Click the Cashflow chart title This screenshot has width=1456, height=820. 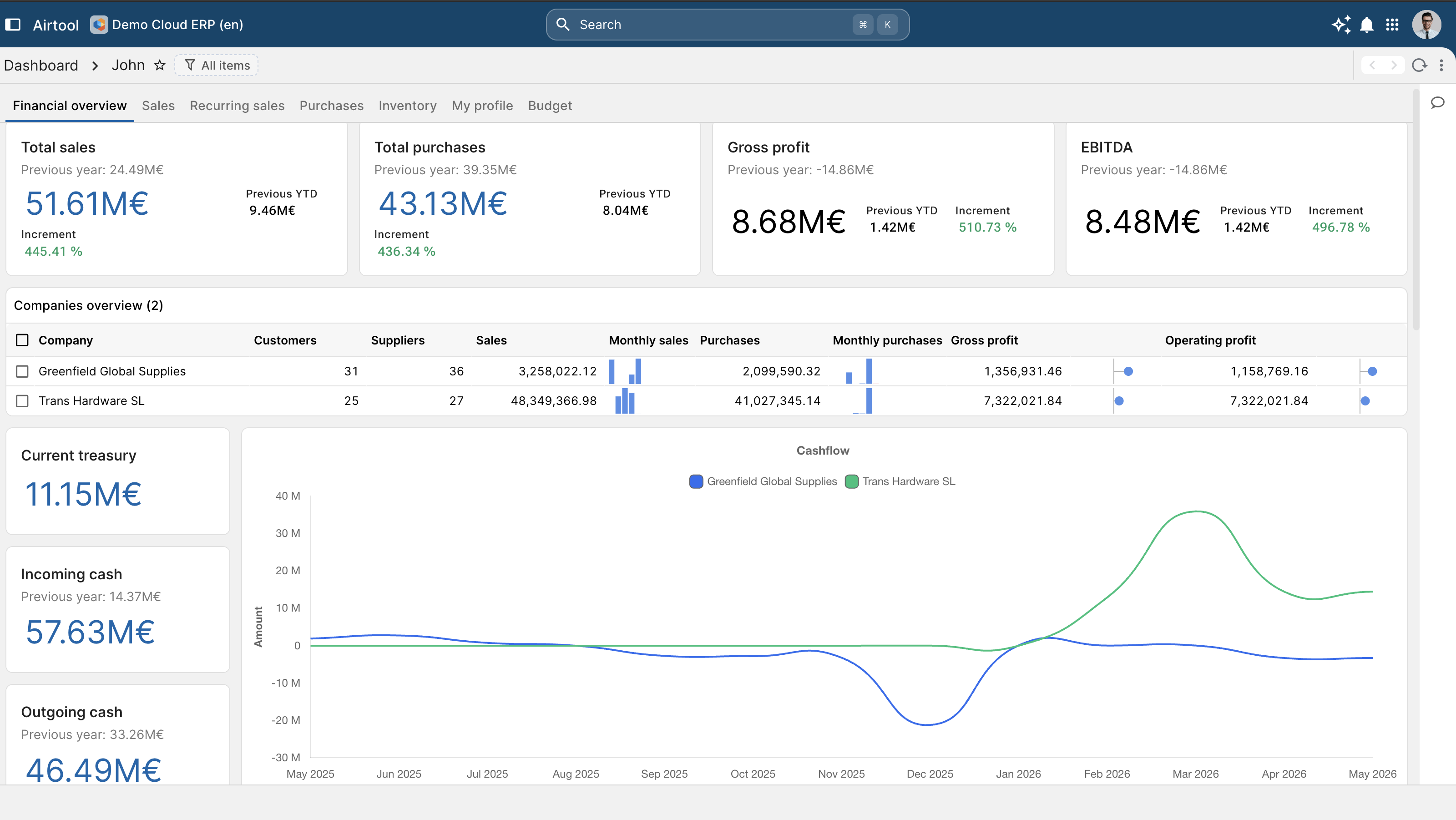[x=822, y=450]
